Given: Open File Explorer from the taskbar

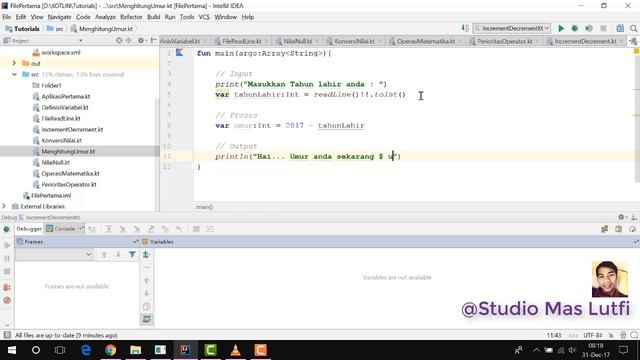Looking at the screenshot, I should (136, 350).
